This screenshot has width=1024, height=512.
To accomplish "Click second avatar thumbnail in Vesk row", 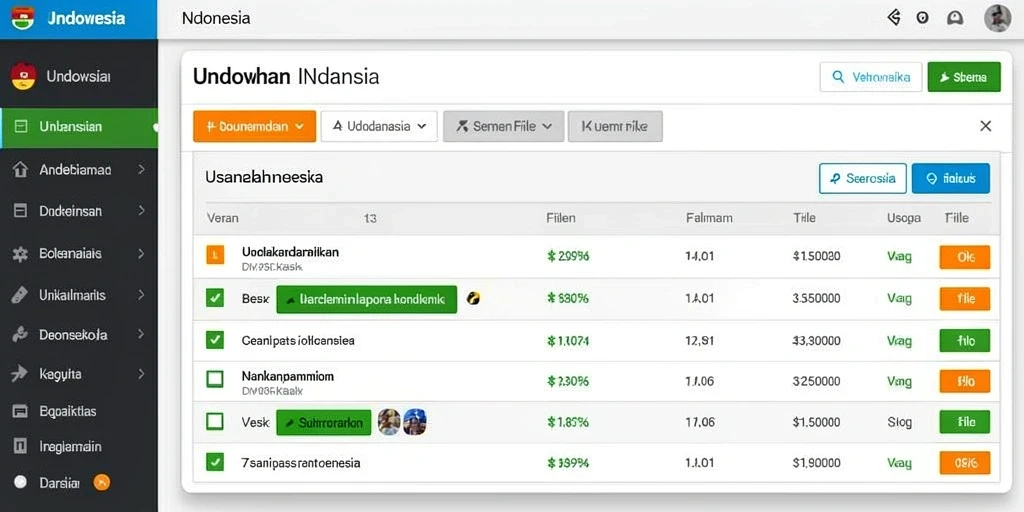I will coord(415,422).
